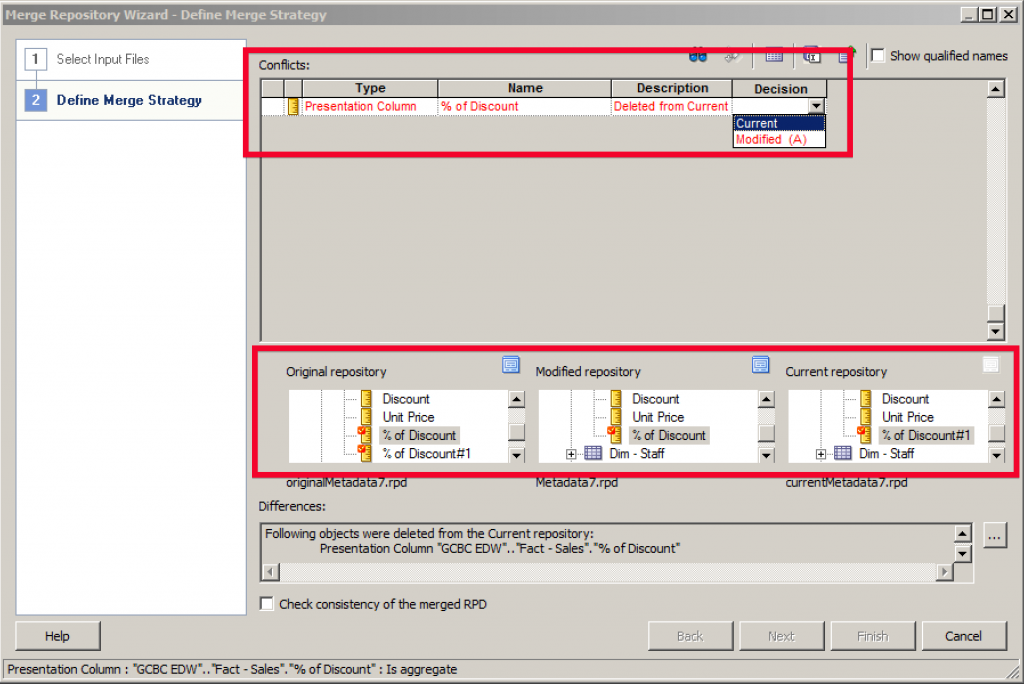Check consistency of the merged RPD
This screenshot has width=1024, height=684.
[x=266, y=604]
